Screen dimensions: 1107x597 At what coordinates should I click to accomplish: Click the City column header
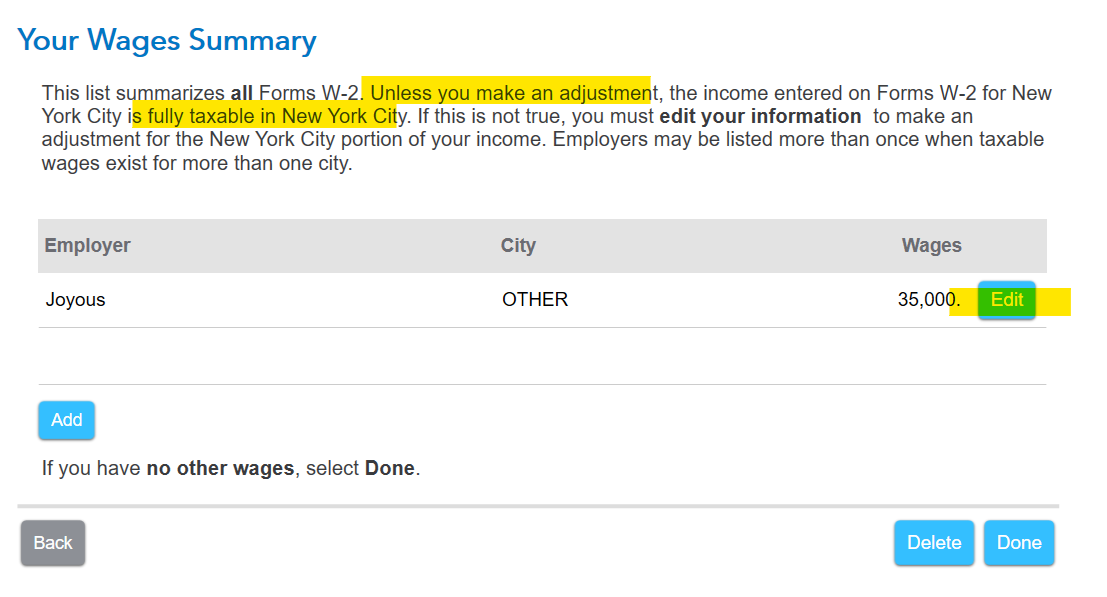point(518,246)
